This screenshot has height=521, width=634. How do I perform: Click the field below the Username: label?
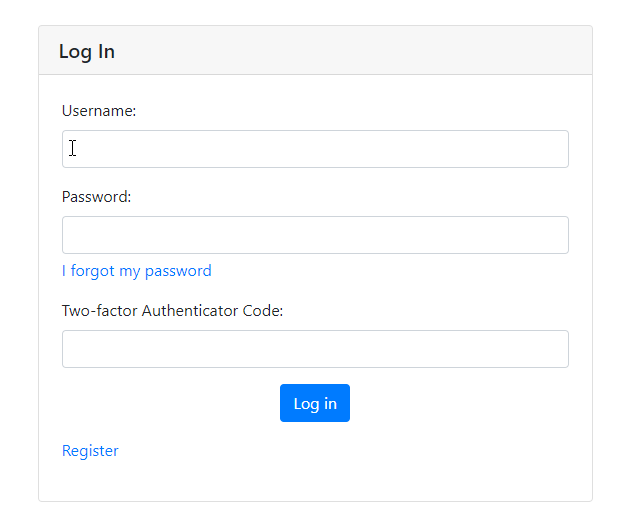(x=315, y=149)
